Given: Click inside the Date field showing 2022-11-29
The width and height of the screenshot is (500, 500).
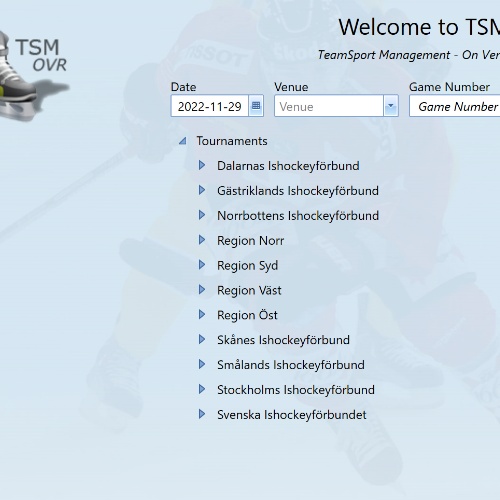Looking at the screenshot, I should click(210, 106).
